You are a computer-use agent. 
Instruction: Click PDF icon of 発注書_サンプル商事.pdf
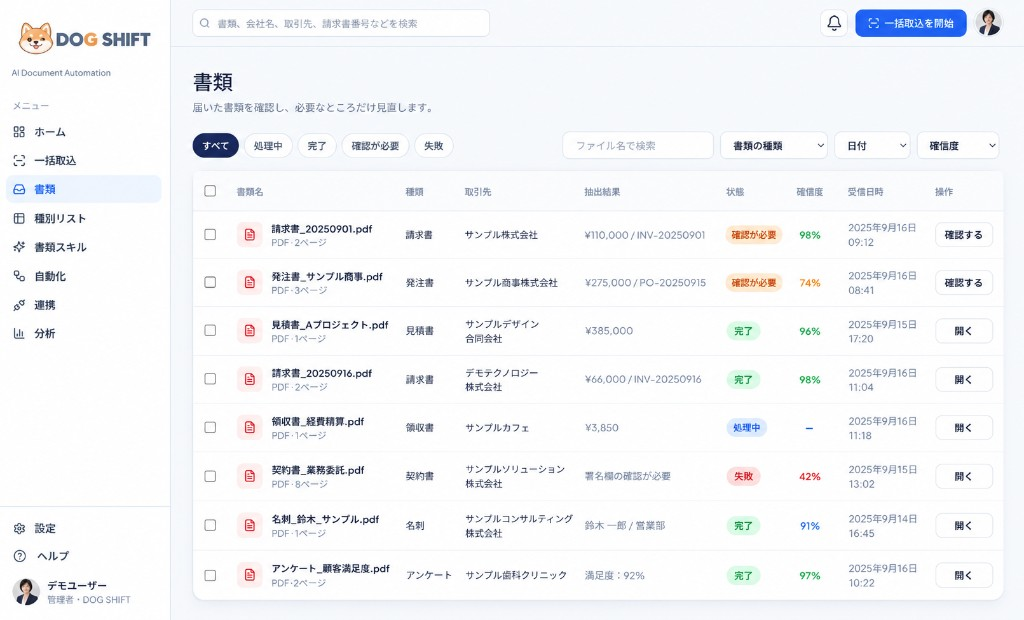[249, 282]
